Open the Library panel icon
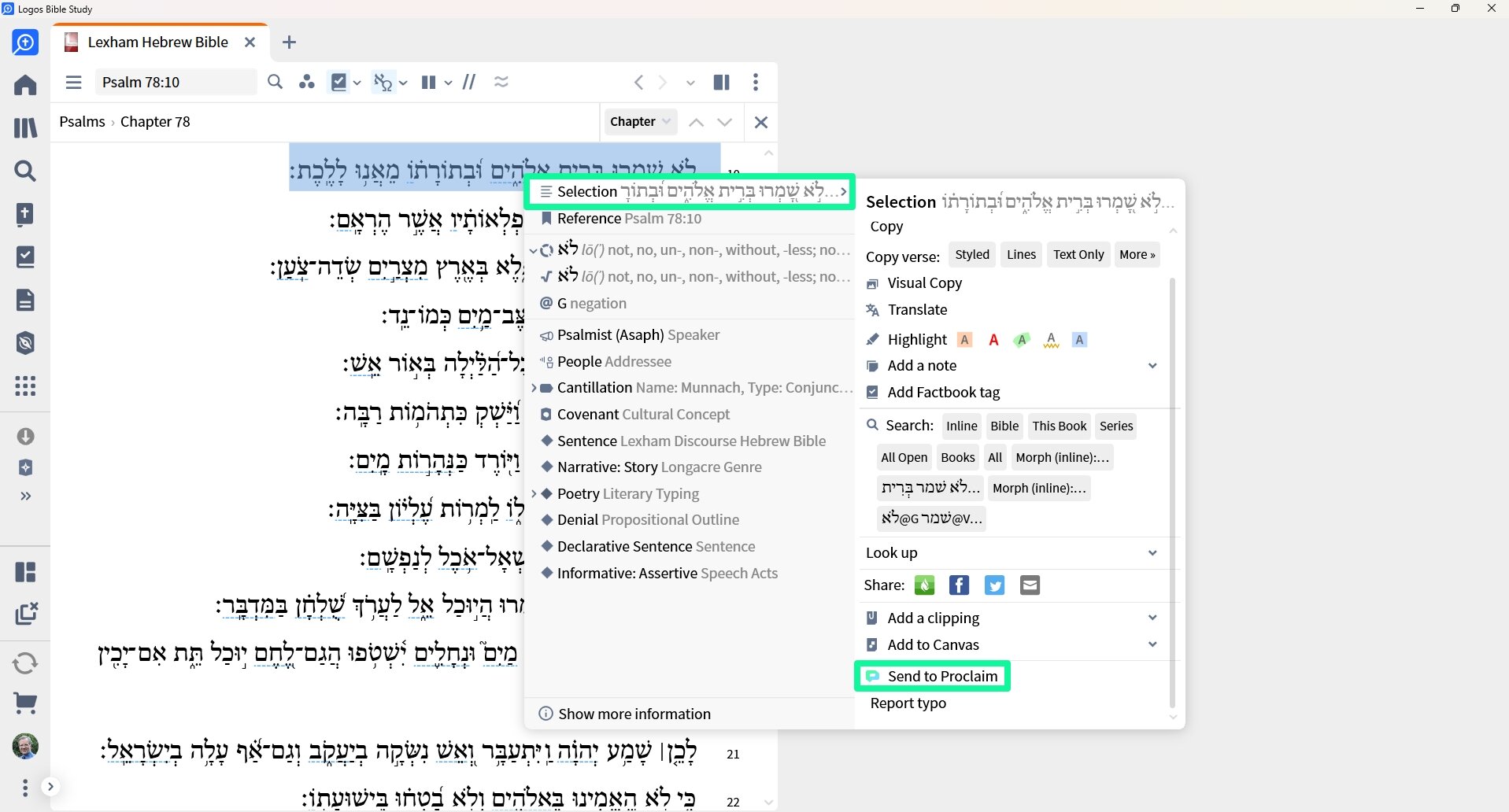 pyautogui.click(x=25, y=127)
